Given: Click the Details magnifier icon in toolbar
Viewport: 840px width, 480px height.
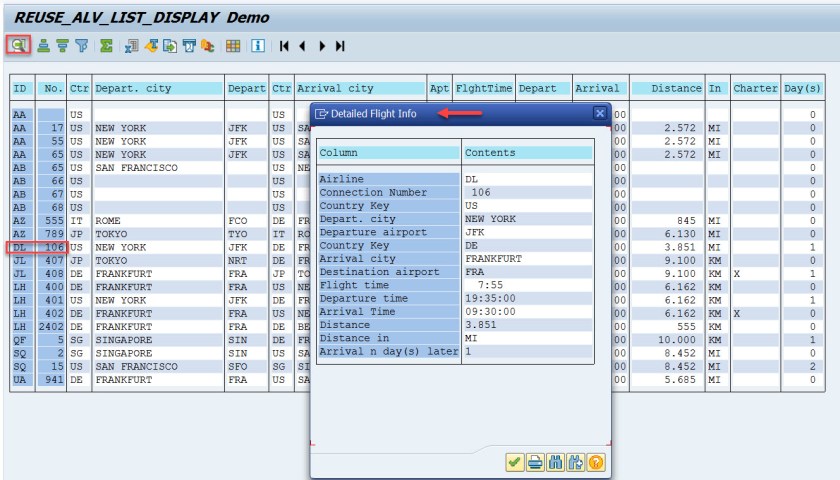Looking at the screenshot, I should pyautogui.click(x=17, y=45).
